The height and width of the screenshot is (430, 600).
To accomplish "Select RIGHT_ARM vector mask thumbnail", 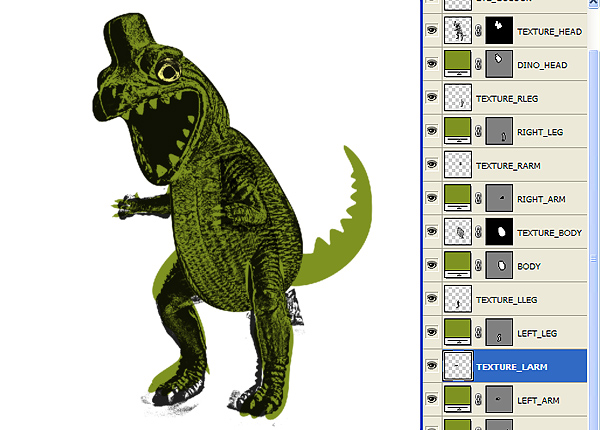I will click(x=499, y=198).
